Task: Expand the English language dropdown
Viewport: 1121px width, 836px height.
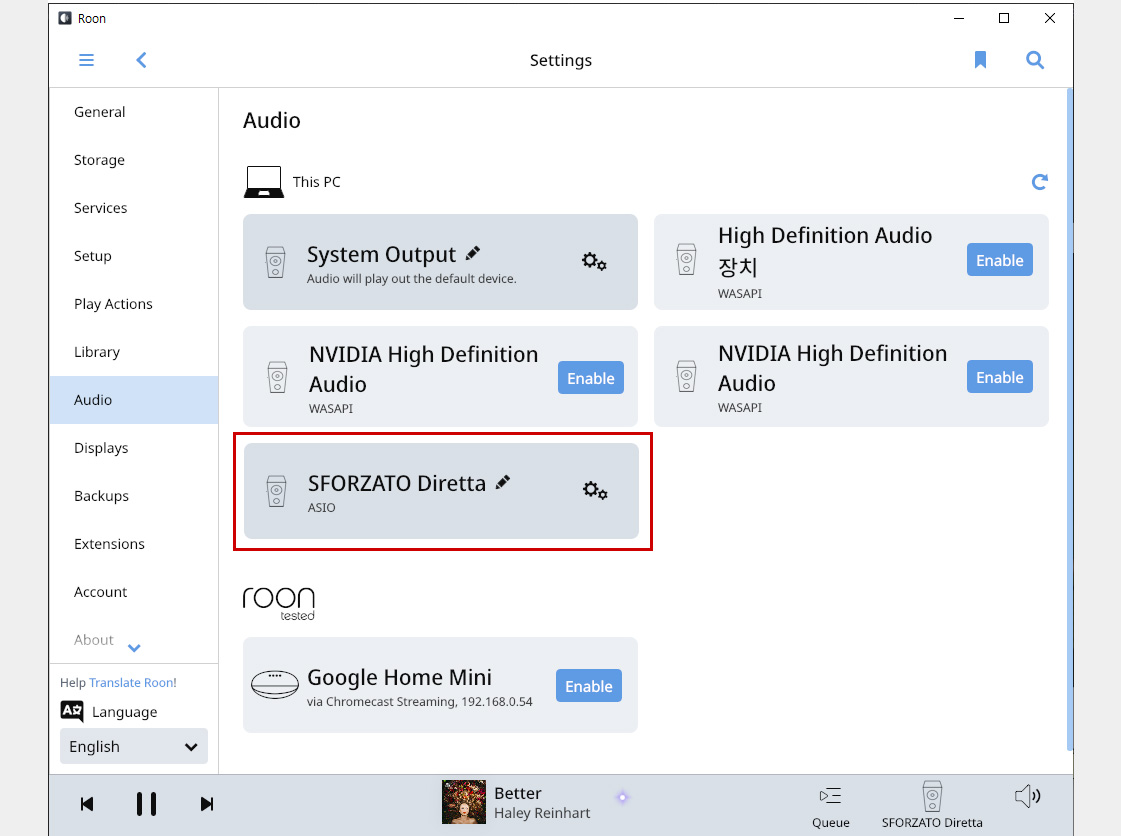Action: [x=134, y=746]
